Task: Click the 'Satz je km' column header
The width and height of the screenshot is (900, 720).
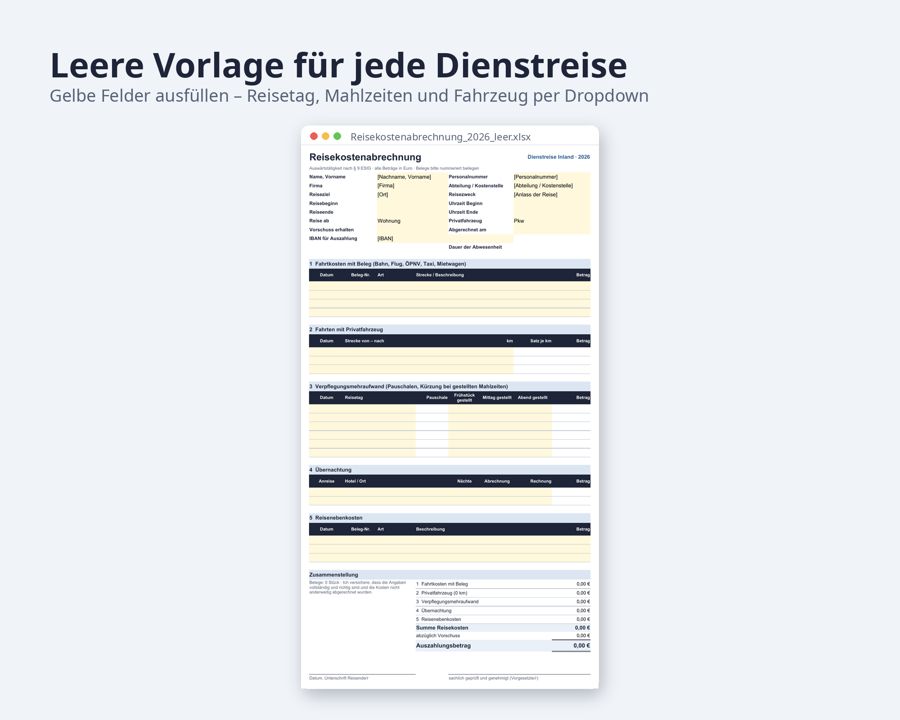Action: pos(541,341)
